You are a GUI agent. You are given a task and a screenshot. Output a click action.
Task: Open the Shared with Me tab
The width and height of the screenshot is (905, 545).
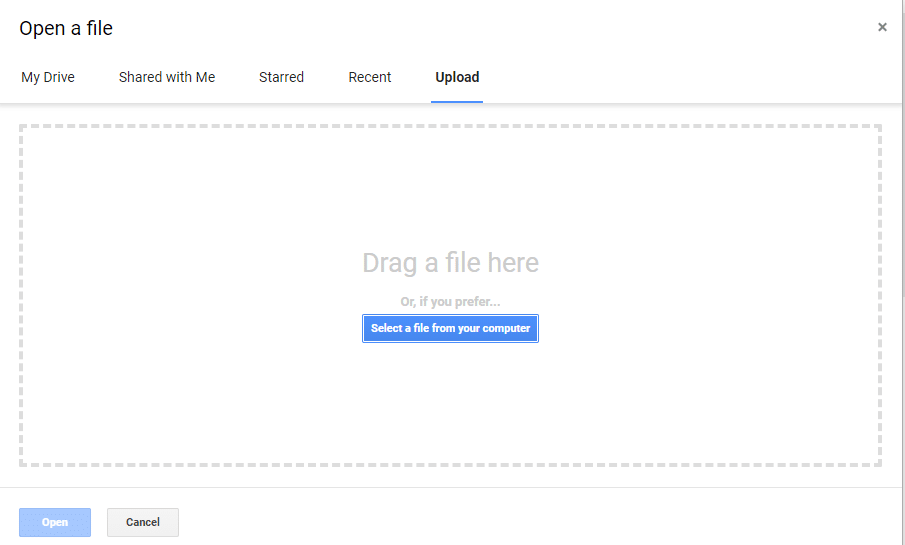click(167, 77)
